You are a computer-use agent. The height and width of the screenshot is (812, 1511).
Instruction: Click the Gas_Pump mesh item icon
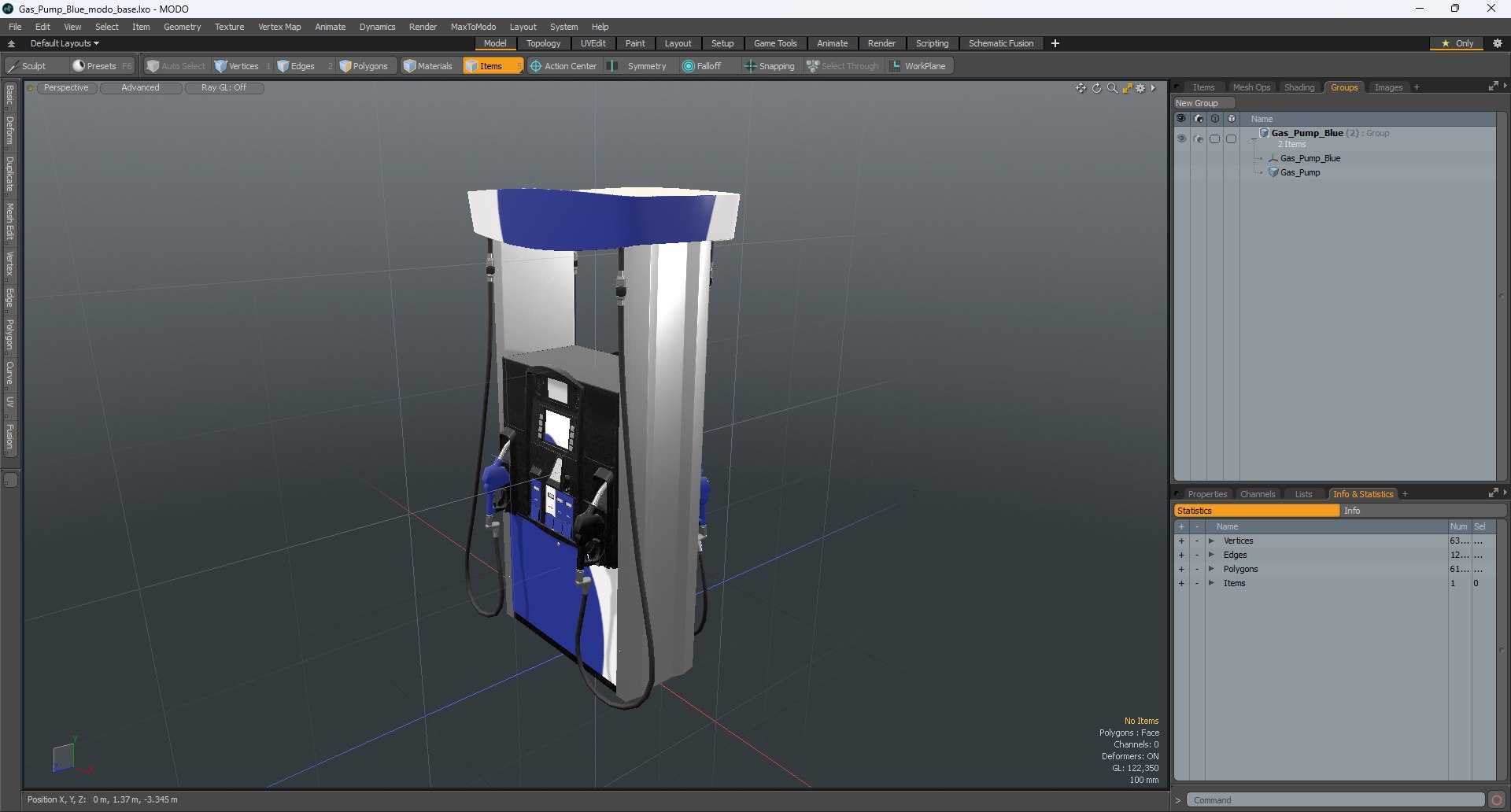(x=1273, y=172)
